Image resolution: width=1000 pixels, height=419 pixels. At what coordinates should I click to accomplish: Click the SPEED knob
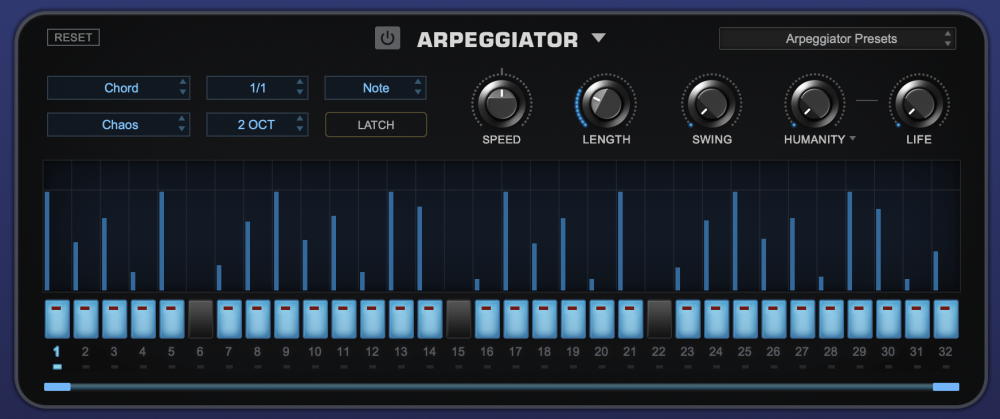tap(501, 103)
